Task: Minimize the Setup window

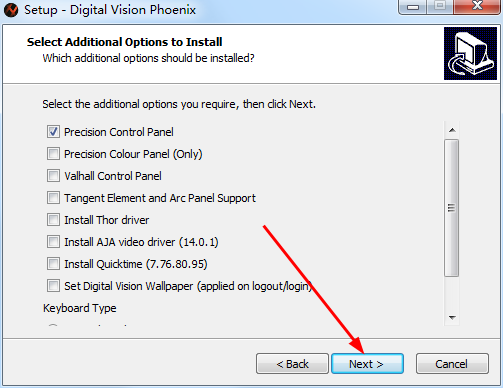Action: click(413, 7)
